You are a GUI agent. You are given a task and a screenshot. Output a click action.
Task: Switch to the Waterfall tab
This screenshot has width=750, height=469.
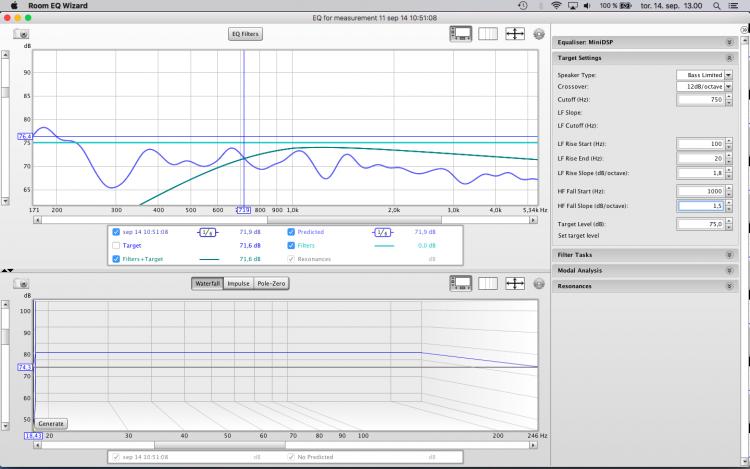point(207,284)
